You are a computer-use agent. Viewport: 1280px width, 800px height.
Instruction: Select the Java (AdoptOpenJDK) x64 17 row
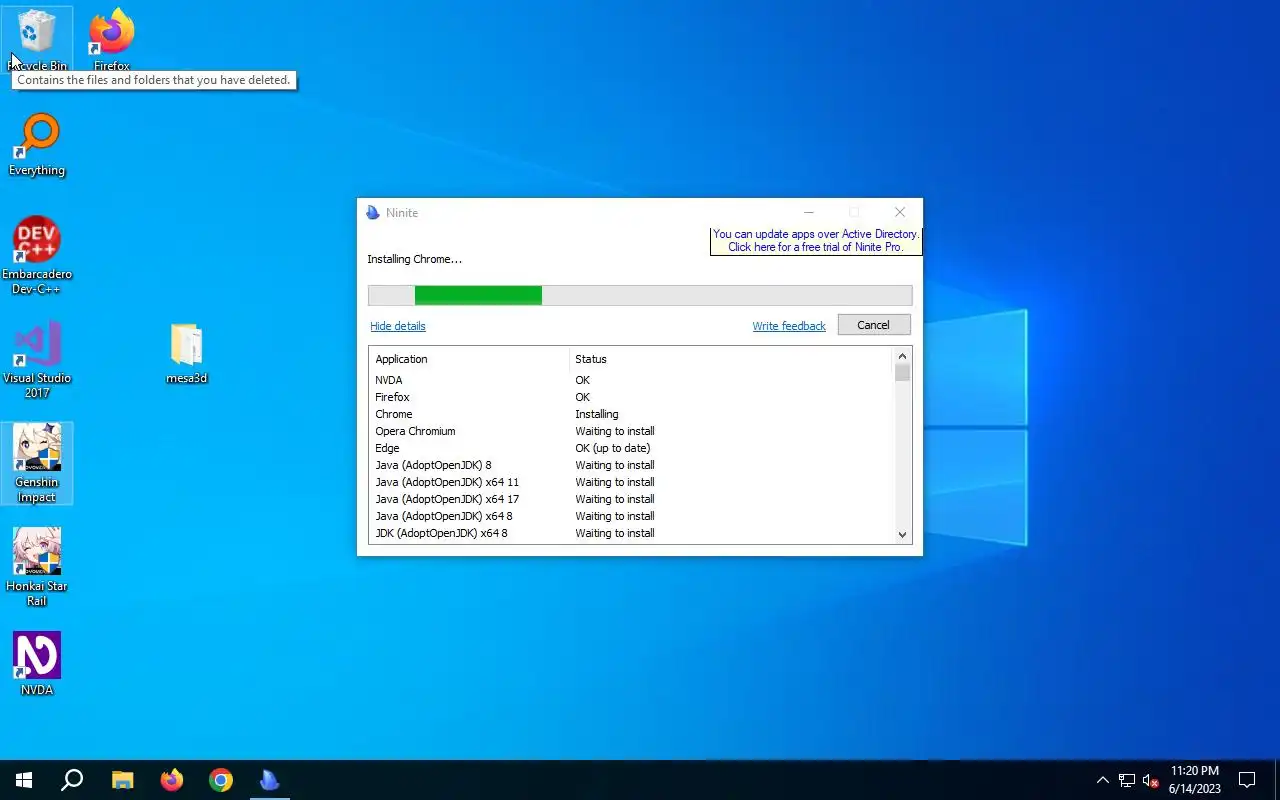630,499
